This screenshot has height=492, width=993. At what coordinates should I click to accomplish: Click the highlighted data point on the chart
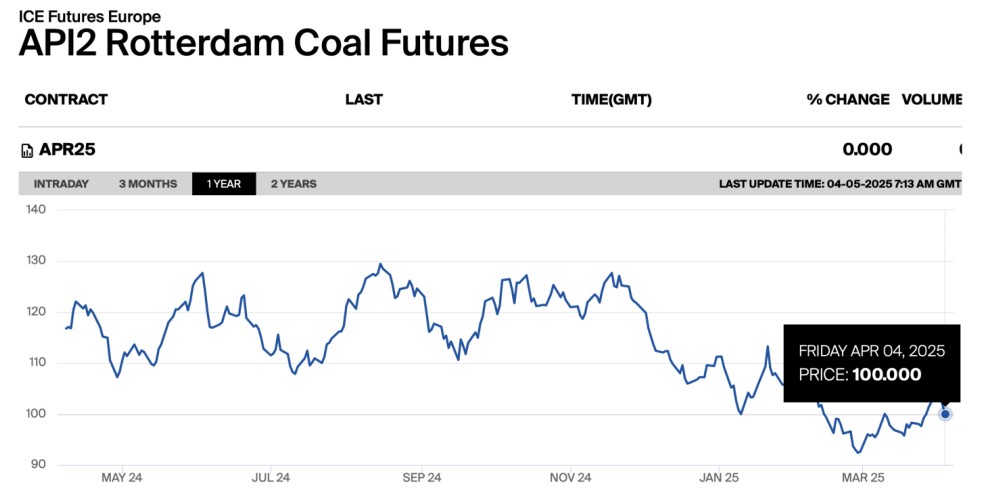pos(945,414)
